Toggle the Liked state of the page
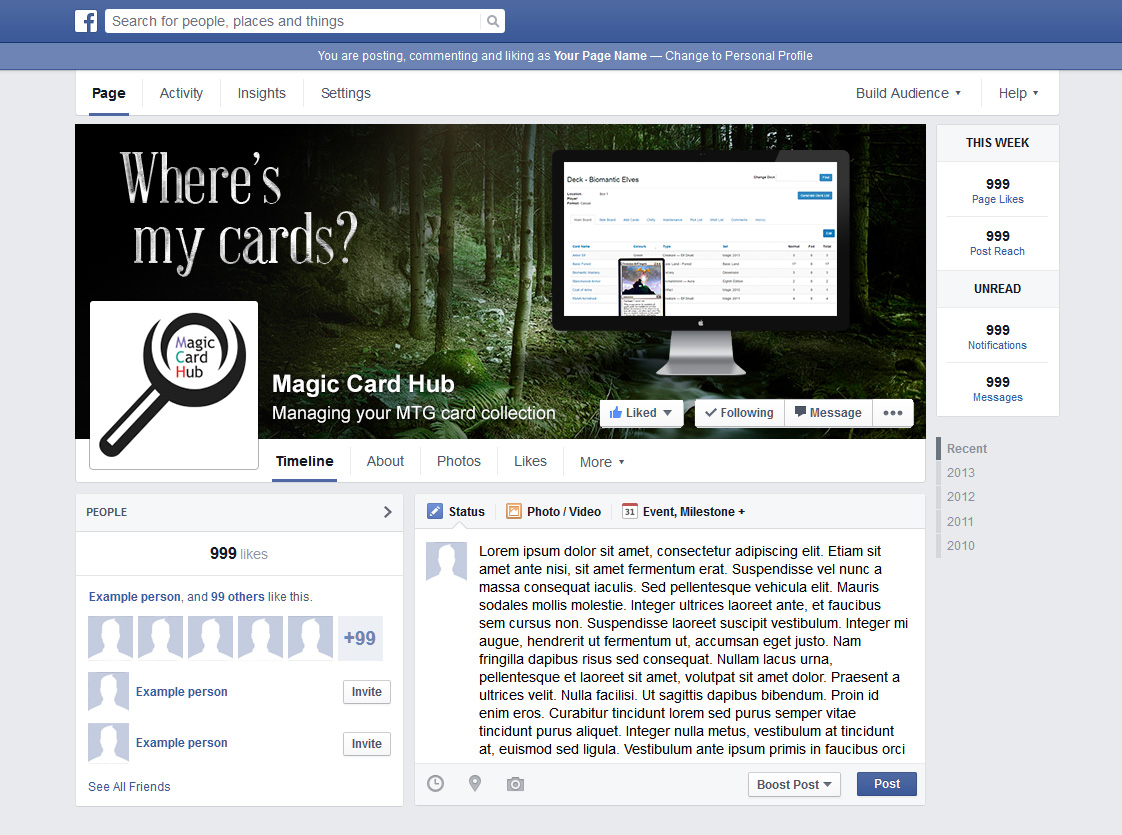Screen dimensions: 1122x835 coord(641,412)
